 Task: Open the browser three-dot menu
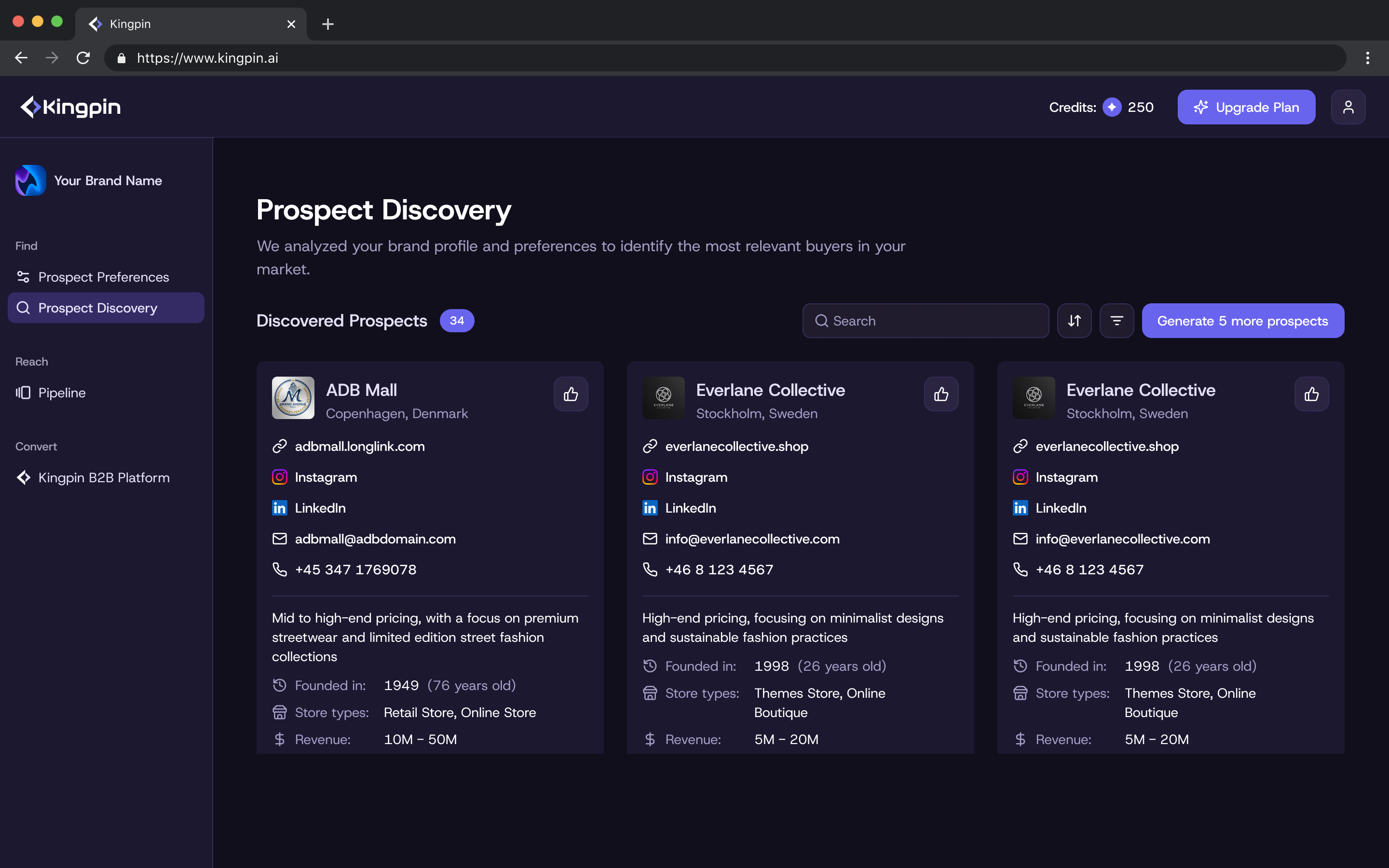[1367, 58]
